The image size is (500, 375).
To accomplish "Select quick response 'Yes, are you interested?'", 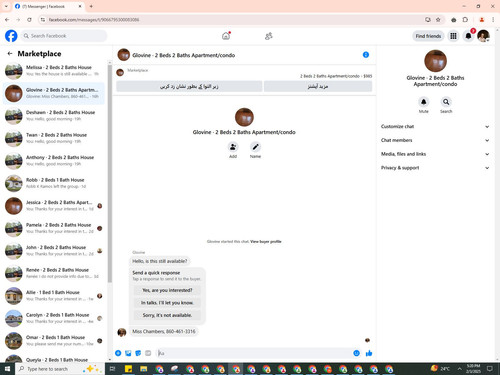I will (x=167, y=290).
